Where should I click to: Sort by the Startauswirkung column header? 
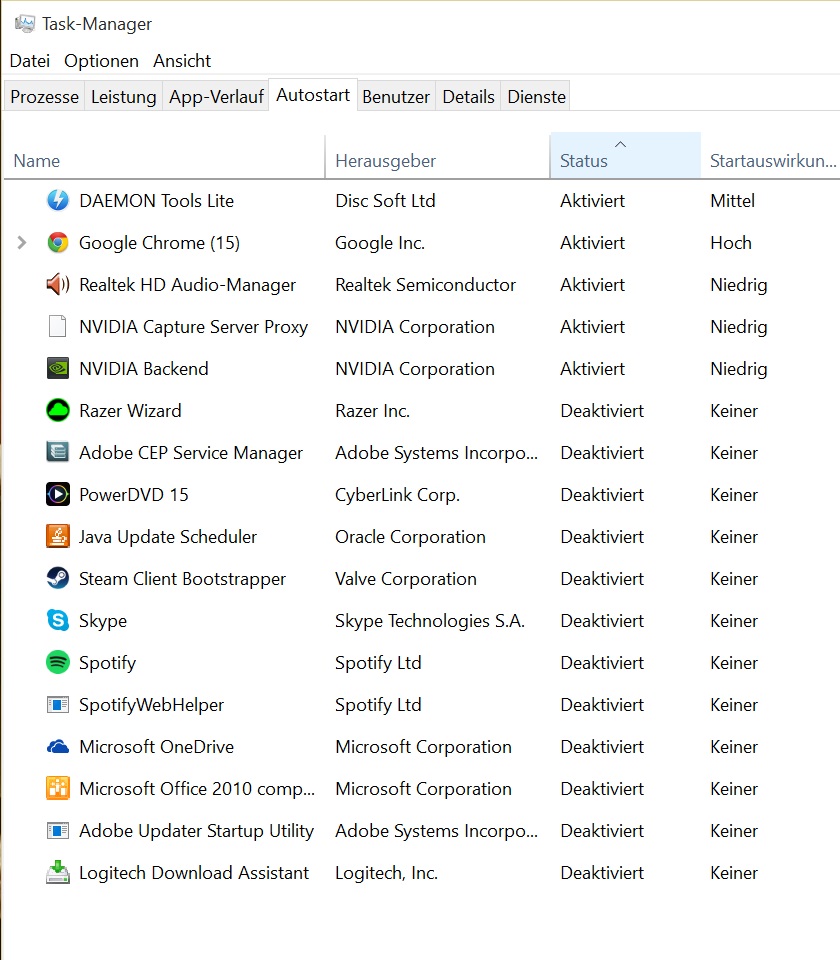[x=773, y=157]
